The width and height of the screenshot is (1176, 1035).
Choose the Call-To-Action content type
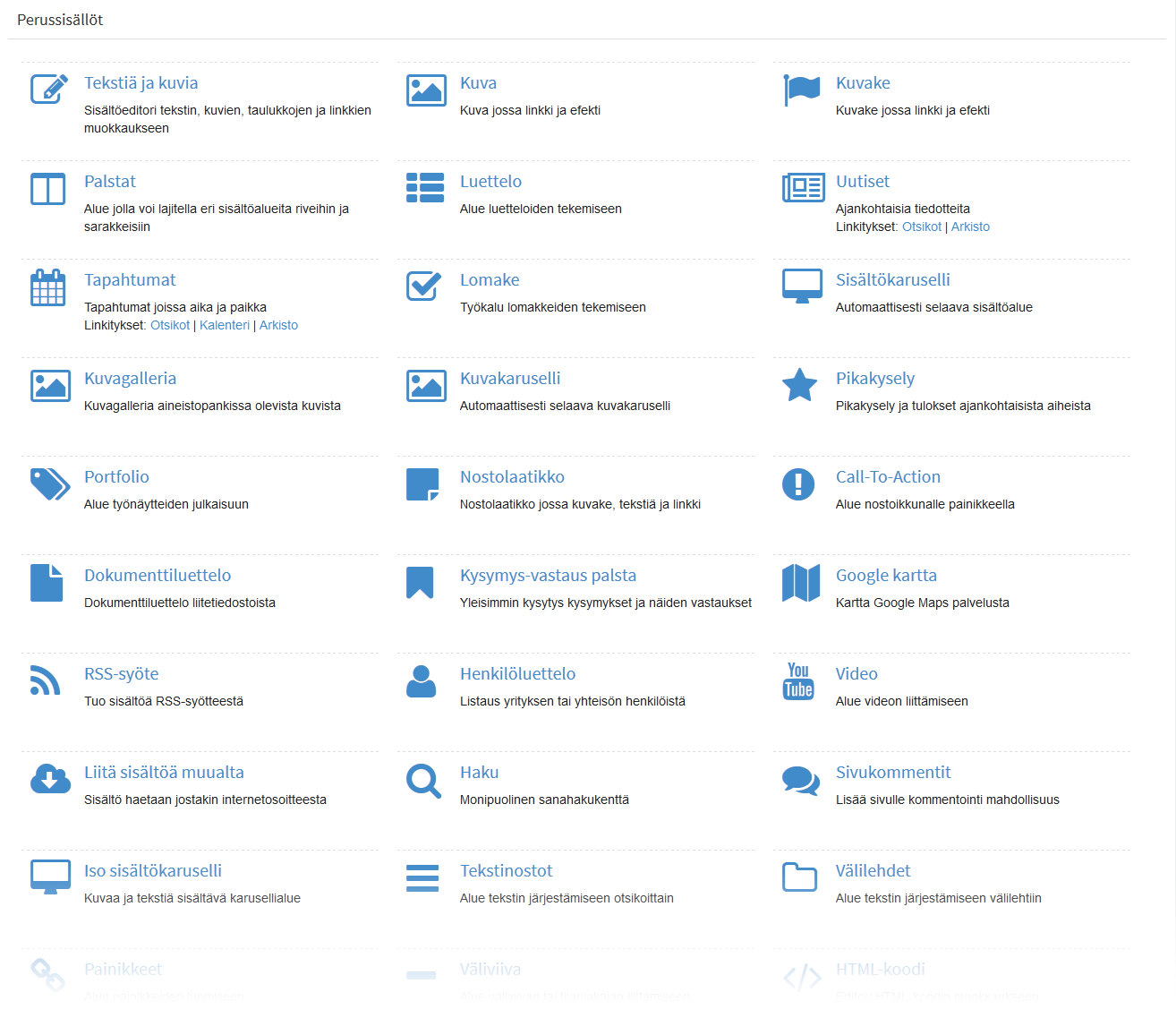pyautogui.click(x=888, y=477)
